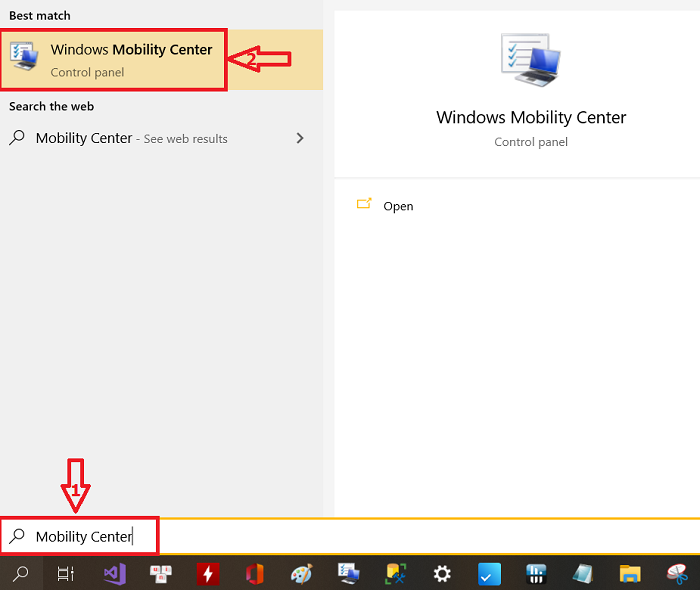Open the blue equalizer bars app on taskbar
Screen dimensions: 700x590
536,574
